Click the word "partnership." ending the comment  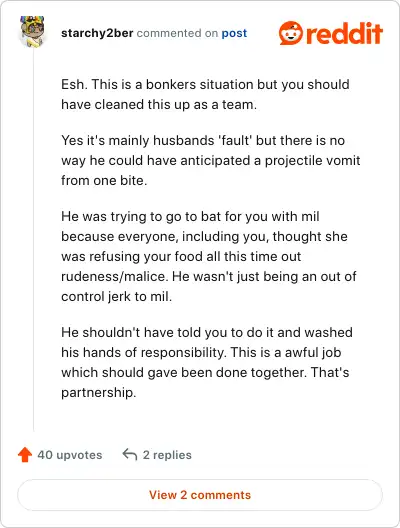point(99,393)
